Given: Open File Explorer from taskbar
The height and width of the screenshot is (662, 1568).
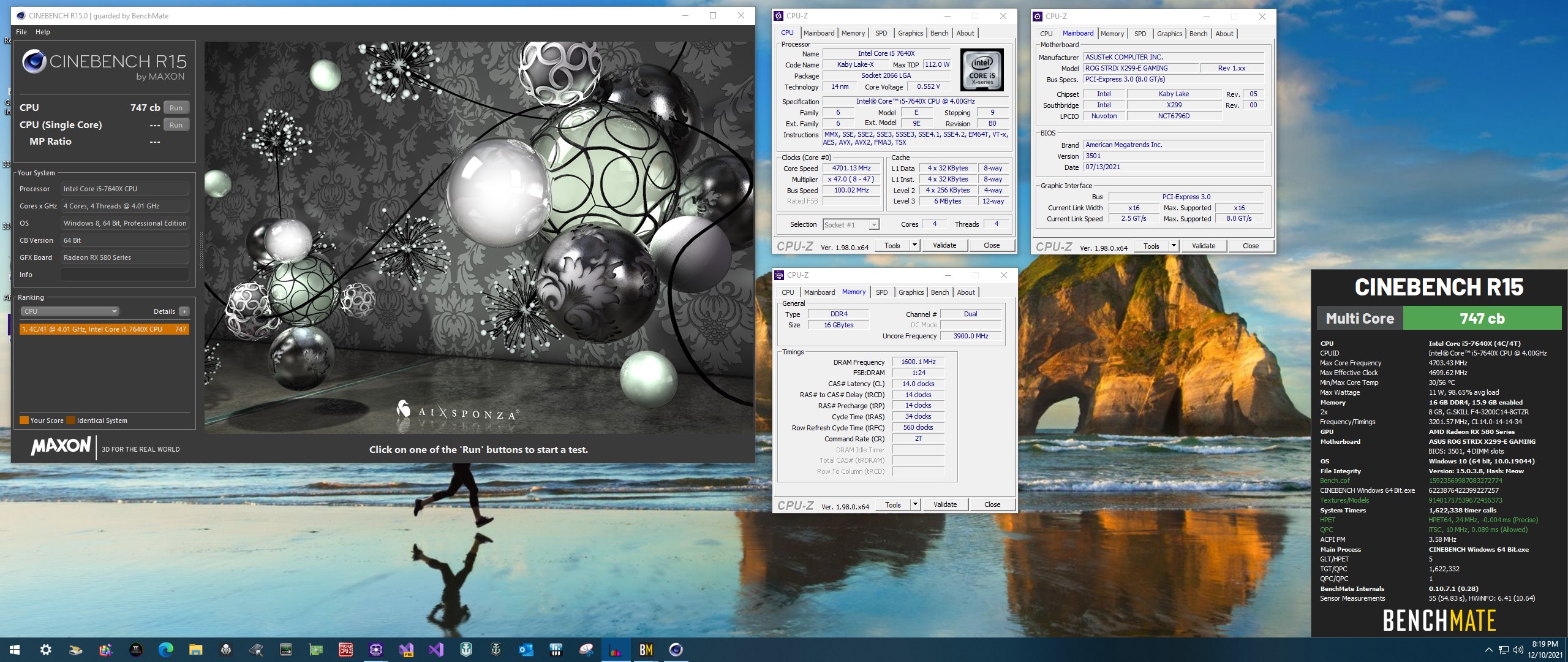Looking at the screenshot, I should [195, 650].
